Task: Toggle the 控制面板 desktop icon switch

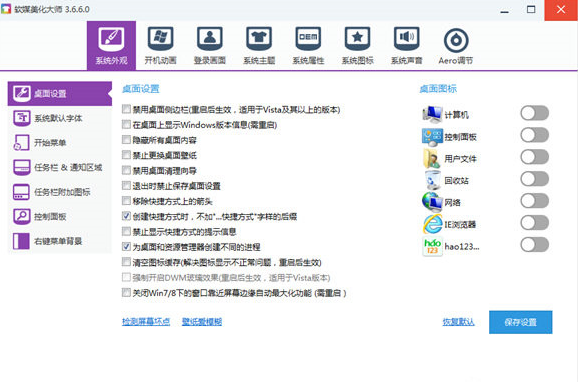Action: tap(535, 135)
